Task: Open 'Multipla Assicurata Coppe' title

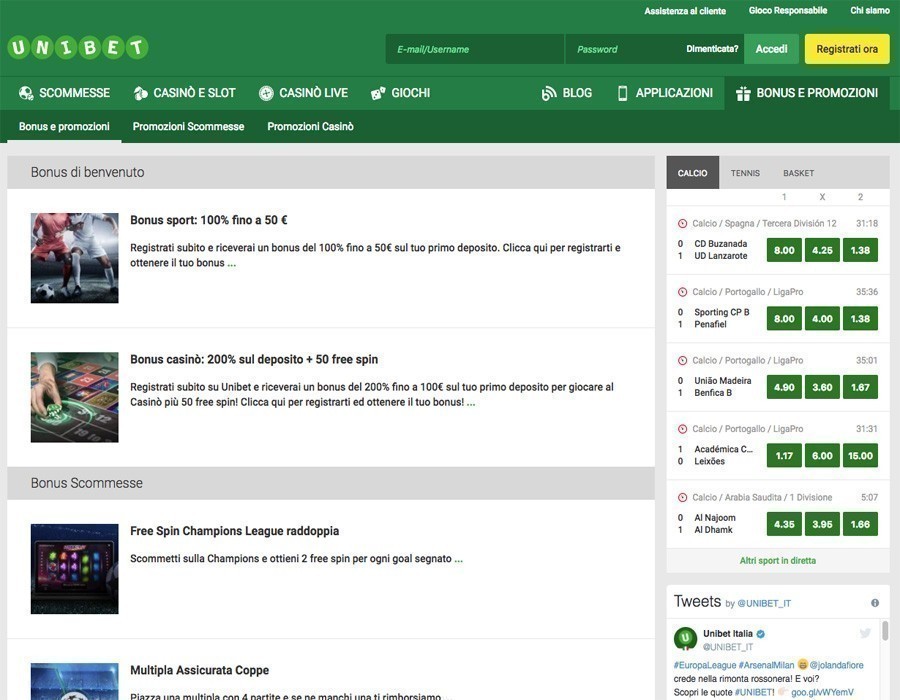Action: [x=200, y=670]
